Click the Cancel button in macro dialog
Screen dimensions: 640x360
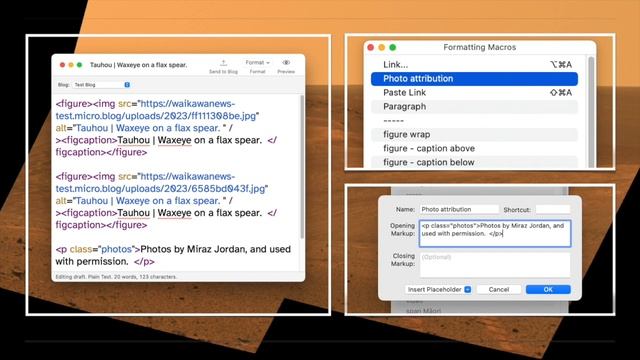[499, 289]
